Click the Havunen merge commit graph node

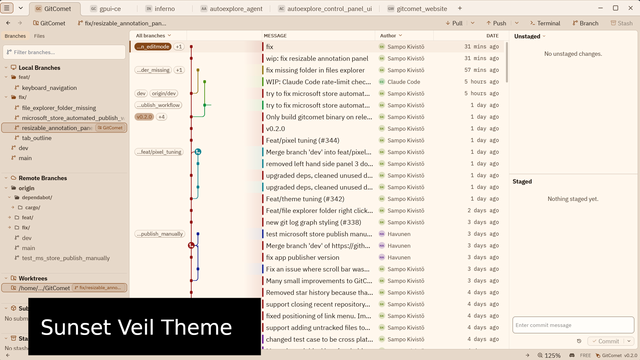[x=191, y=245]
